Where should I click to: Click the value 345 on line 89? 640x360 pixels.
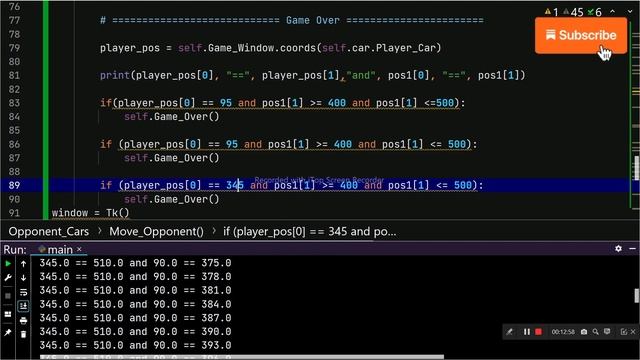tap(235, 185)
